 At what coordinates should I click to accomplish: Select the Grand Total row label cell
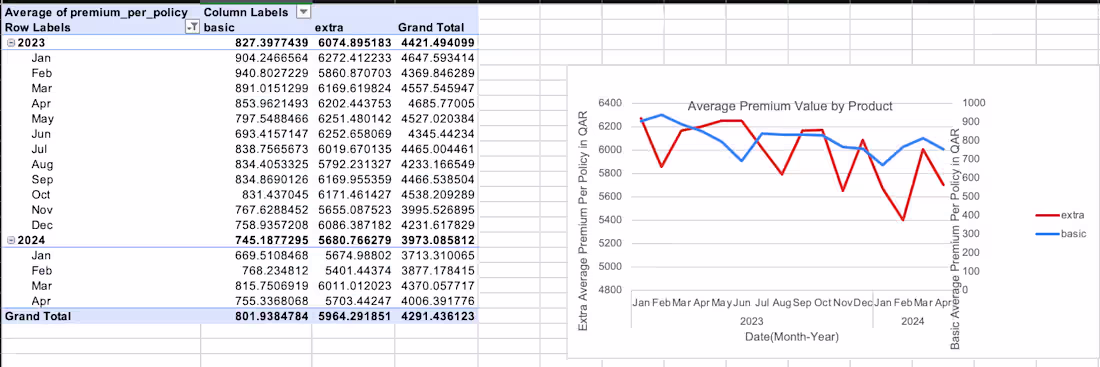coord(101,316)
